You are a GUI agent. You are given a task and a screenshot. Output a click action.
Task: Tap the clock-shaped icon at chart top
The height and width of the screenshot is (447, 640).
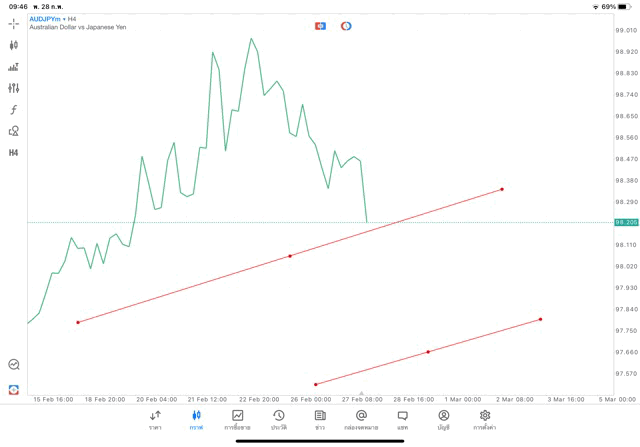pyautogui.click(x=346, y=26)
